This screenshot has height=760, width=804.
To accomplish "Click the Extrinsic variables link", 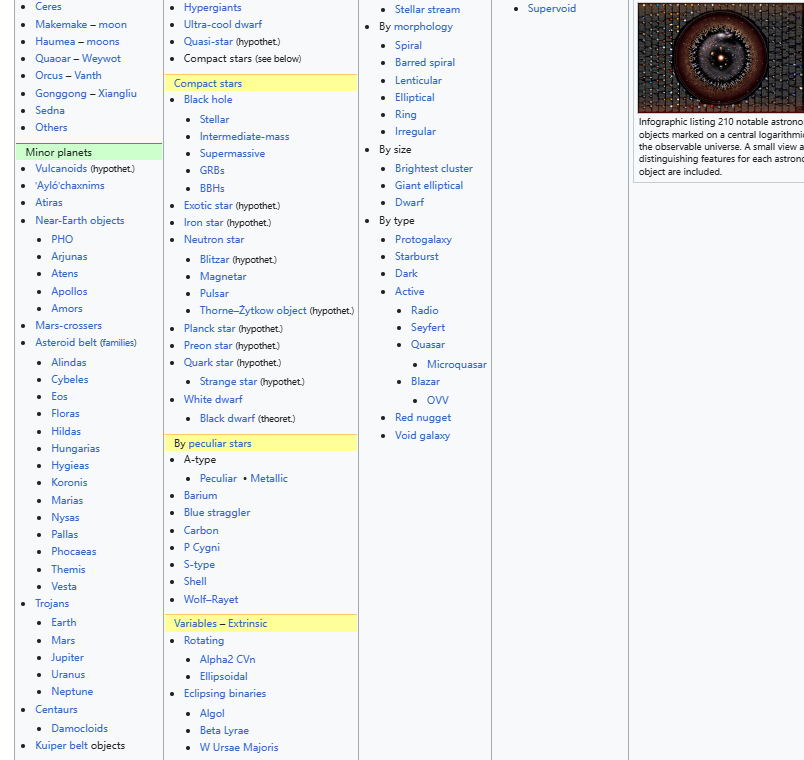I will (x=247, y=623).
